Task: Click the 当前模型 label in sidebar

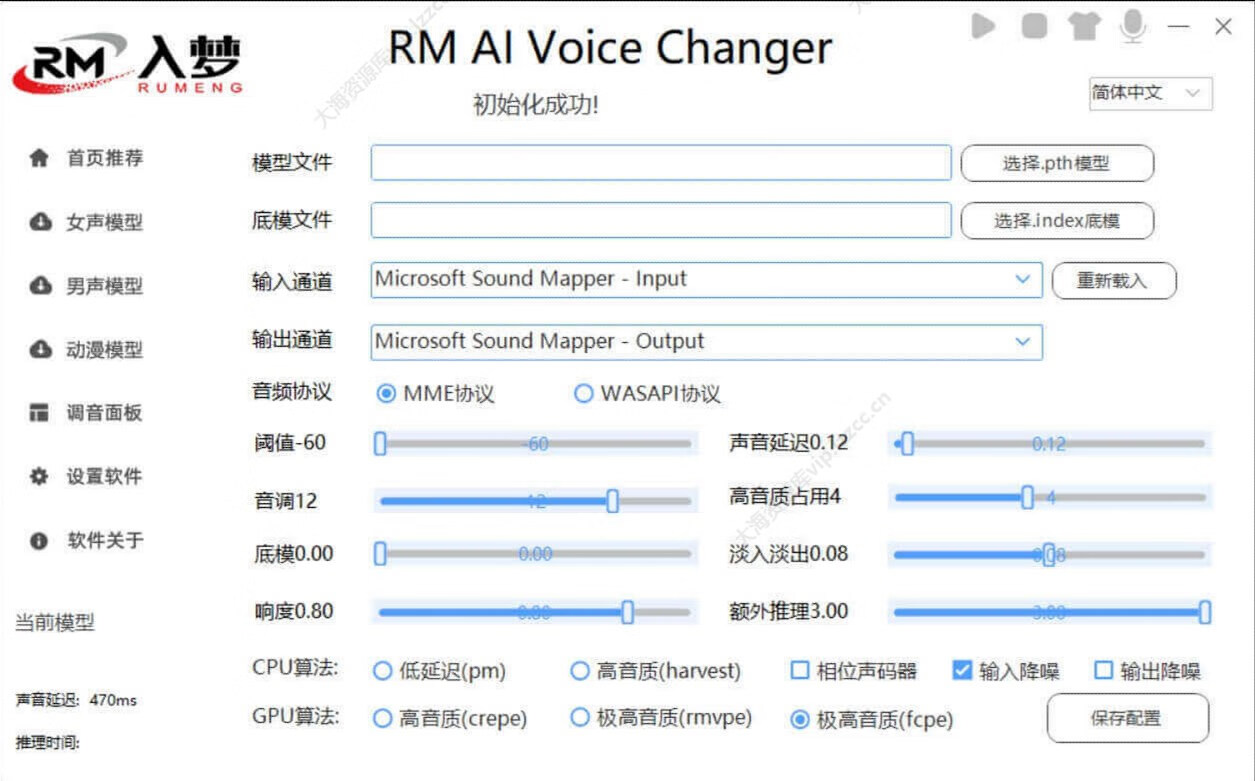Action: [x=55, y=623]
